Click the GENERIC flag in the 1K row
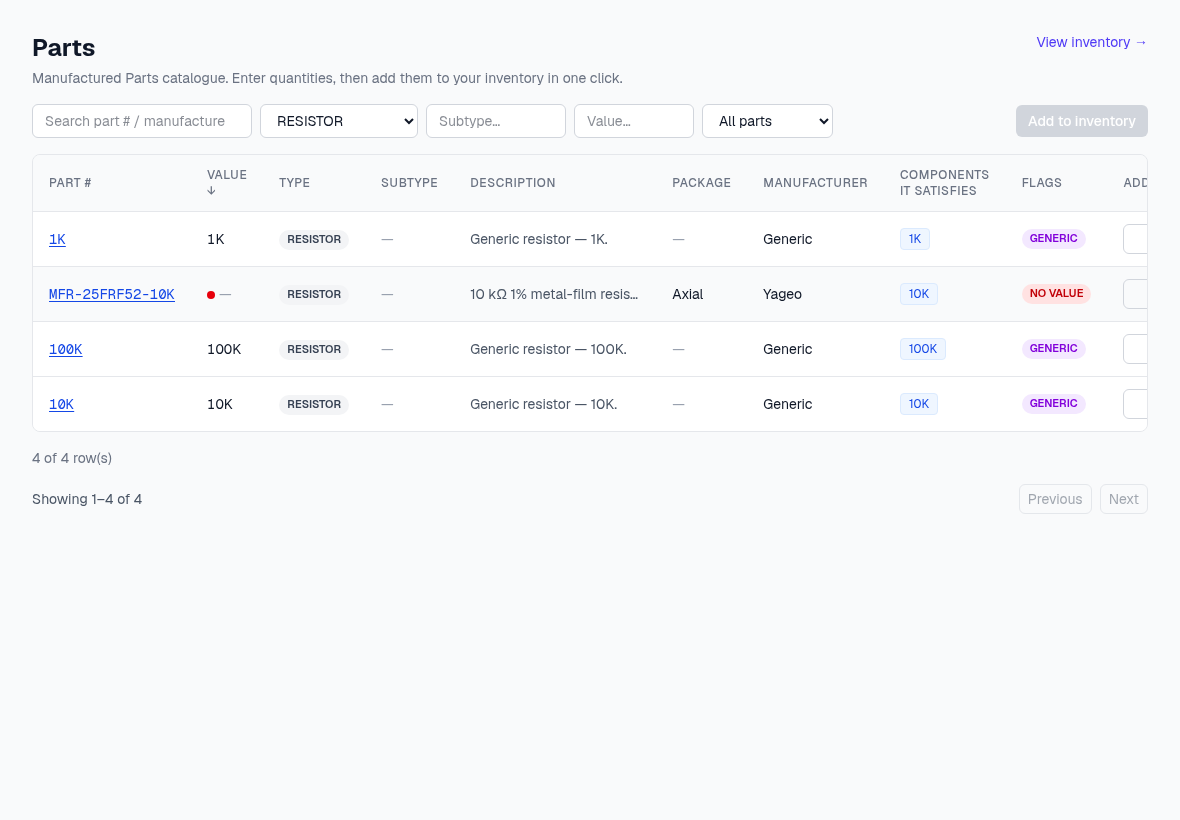This screenshot has height=820, width=1180. [x=1053, y=238]
